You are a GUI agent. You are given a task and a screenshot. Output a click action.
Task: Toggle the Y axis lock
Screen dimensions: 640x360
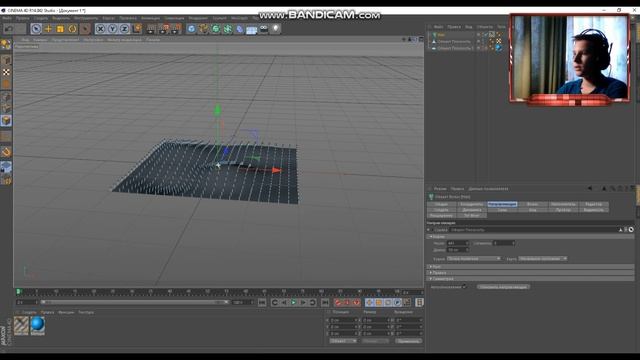click(x=112, y=29)
